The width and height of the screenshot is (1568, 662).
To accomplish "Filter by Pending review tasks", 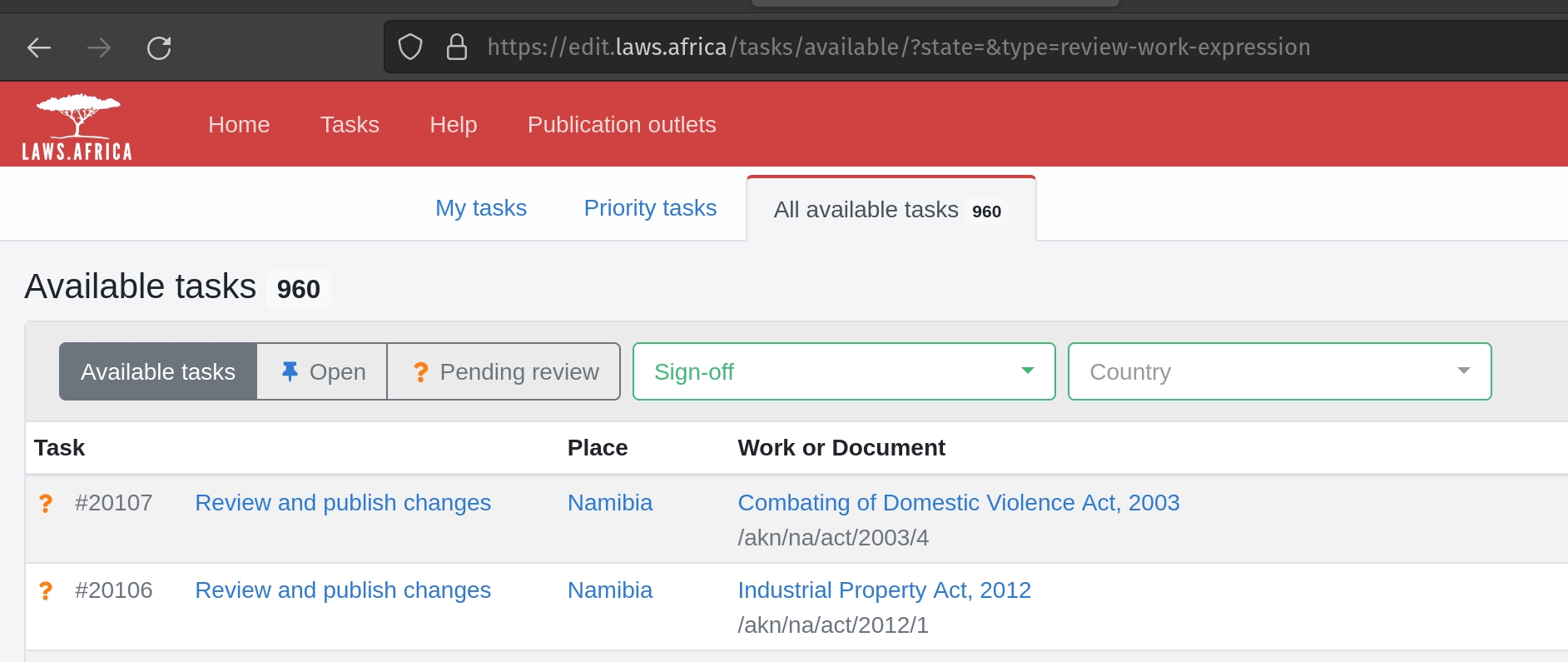I will pyautogui.click(x=504, y=371).
